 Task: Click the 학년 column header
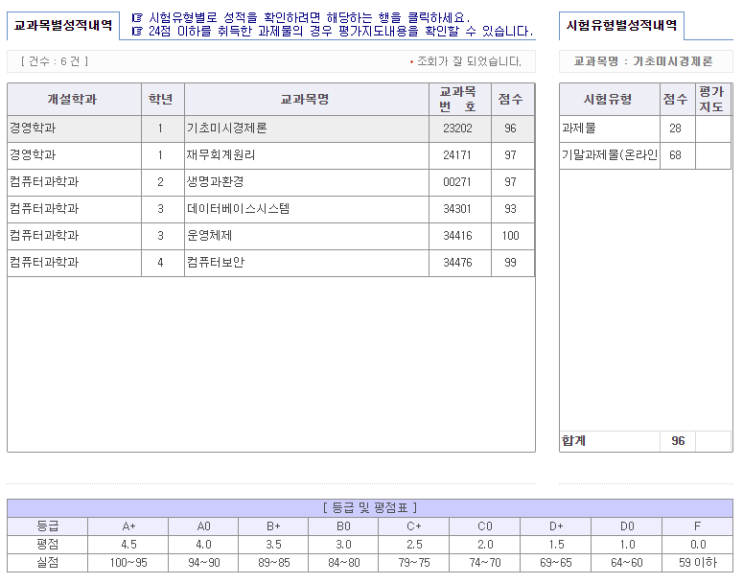[x=163, y=99]
